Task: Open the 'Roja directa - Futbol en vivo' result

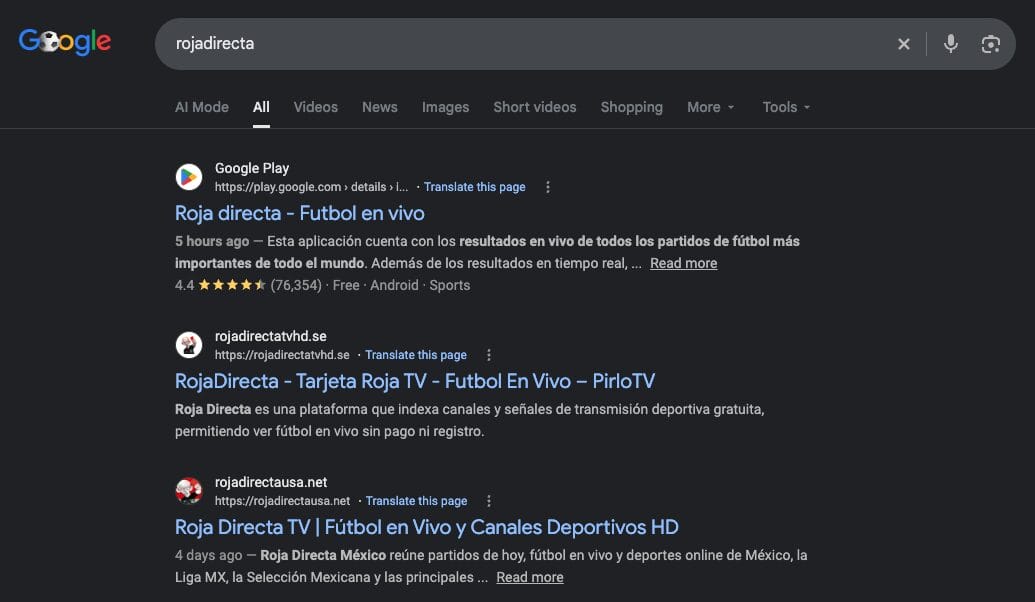Action: coord(300,213)
